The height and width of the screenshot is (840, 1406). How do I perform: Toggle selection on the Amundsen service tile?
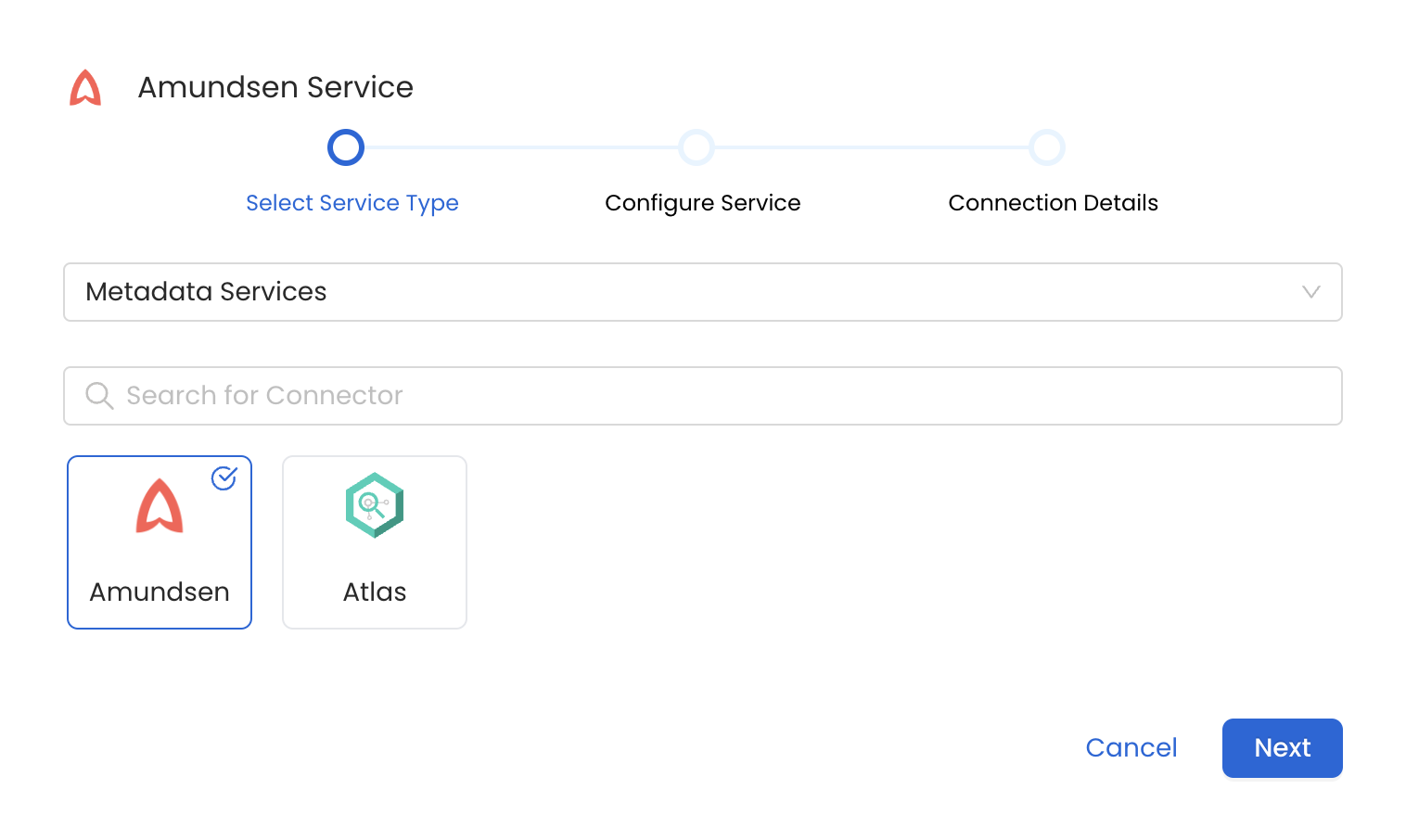point(159,542)
